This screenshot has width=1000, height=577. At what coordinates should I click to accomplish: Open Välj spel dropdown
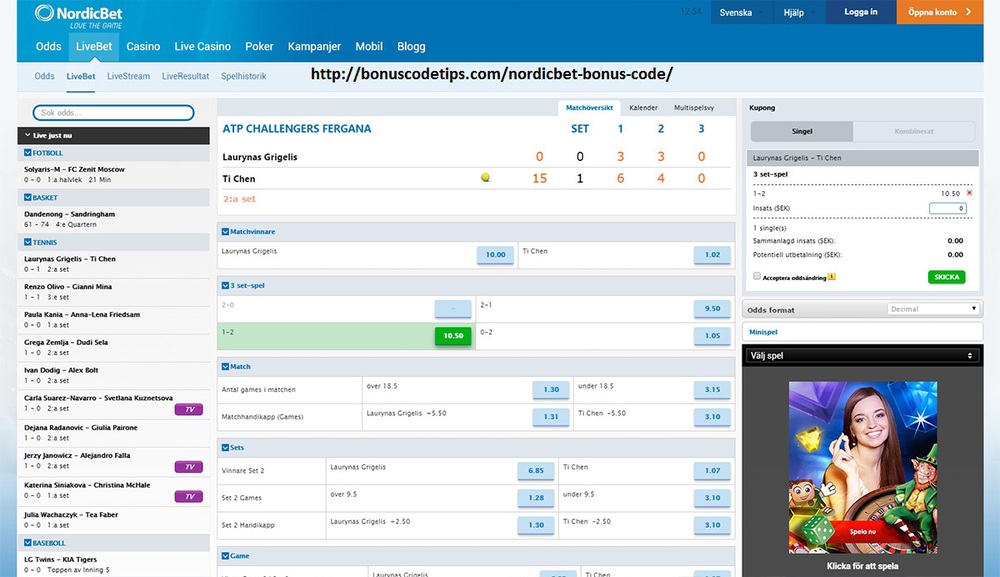[862, 356]
